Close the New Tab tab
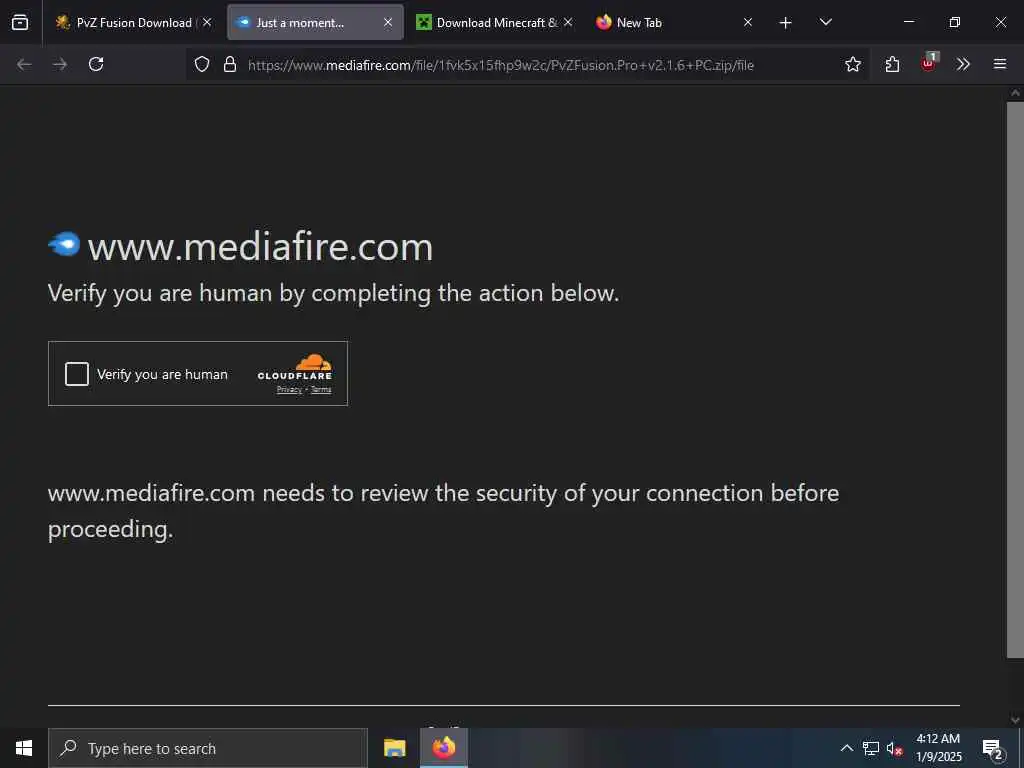Viewport: 1024px width, 768px height. (x=748, y=22)
